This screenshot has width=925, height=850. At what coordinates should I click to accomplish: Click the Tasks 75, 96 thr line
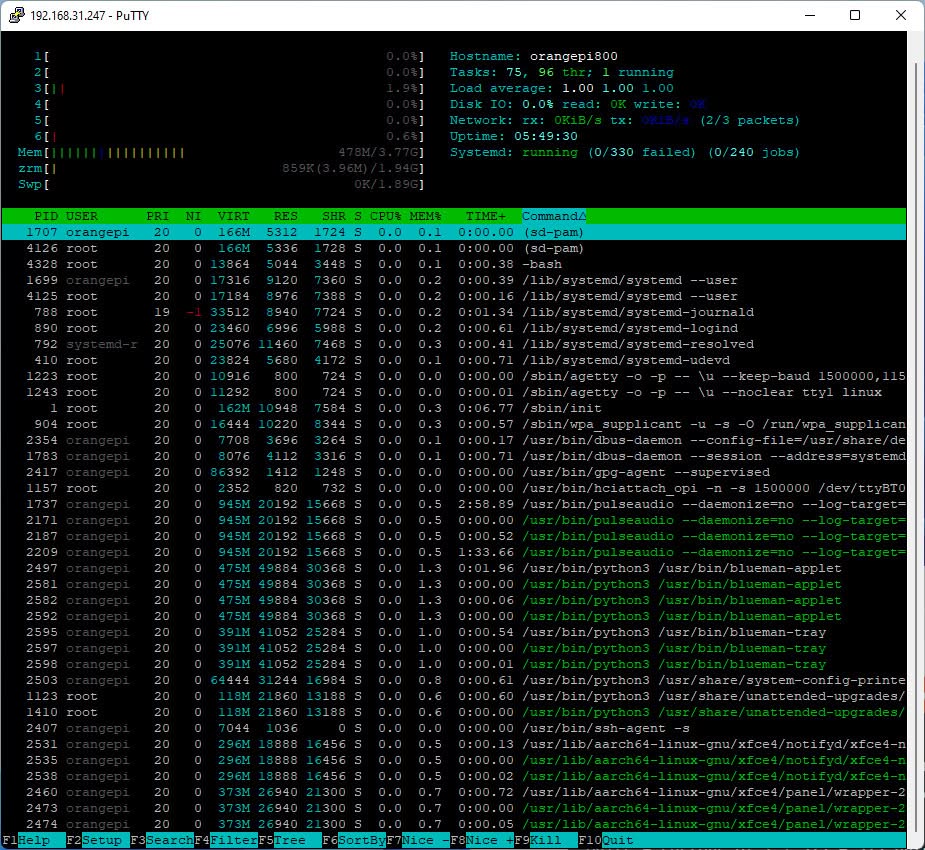[x=562, y=72]
